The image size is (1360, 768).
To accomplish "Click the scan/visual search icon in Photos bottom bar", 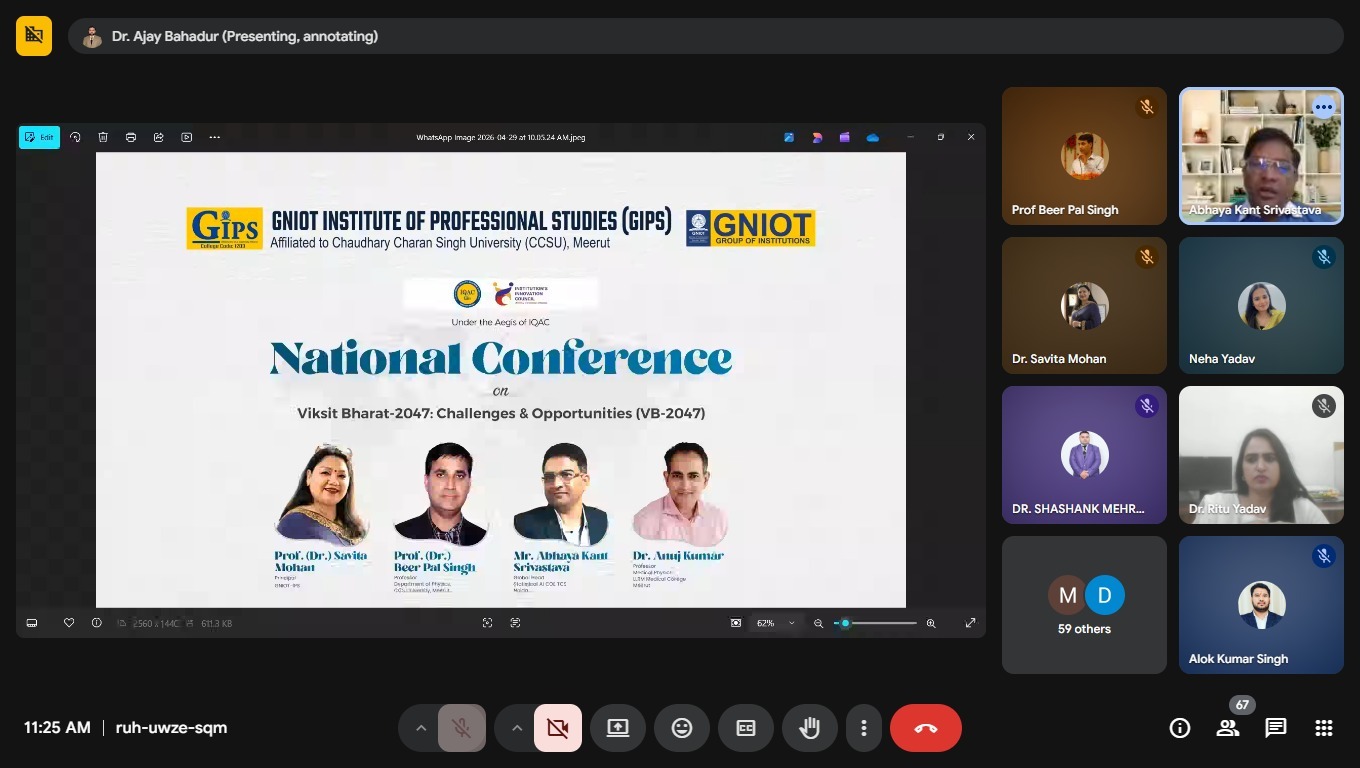I will 487,623.
